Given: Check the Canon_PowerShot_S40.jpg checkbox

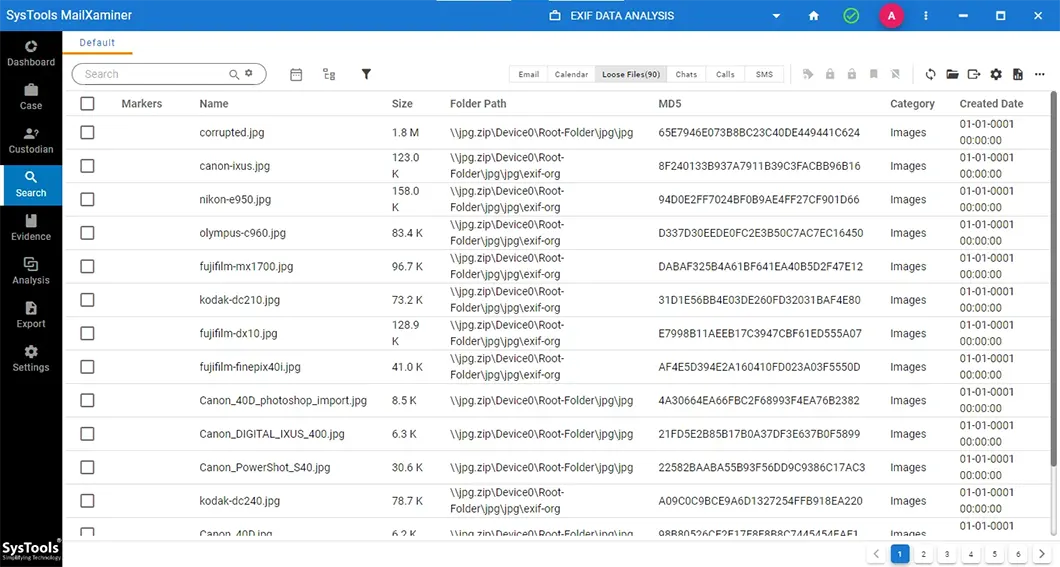Looking at the screenshot, I should pos(87,467).
